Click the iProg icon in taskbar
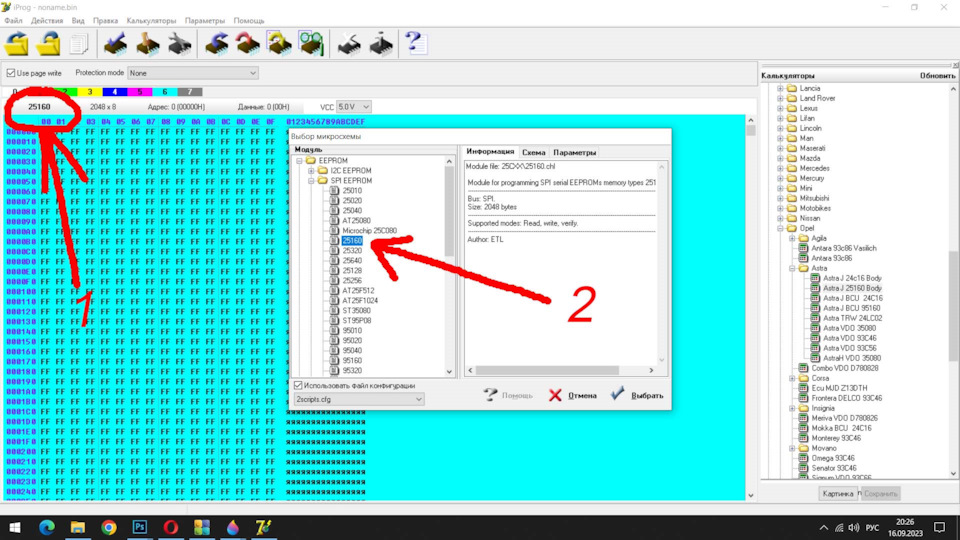 tap(263, 527)
